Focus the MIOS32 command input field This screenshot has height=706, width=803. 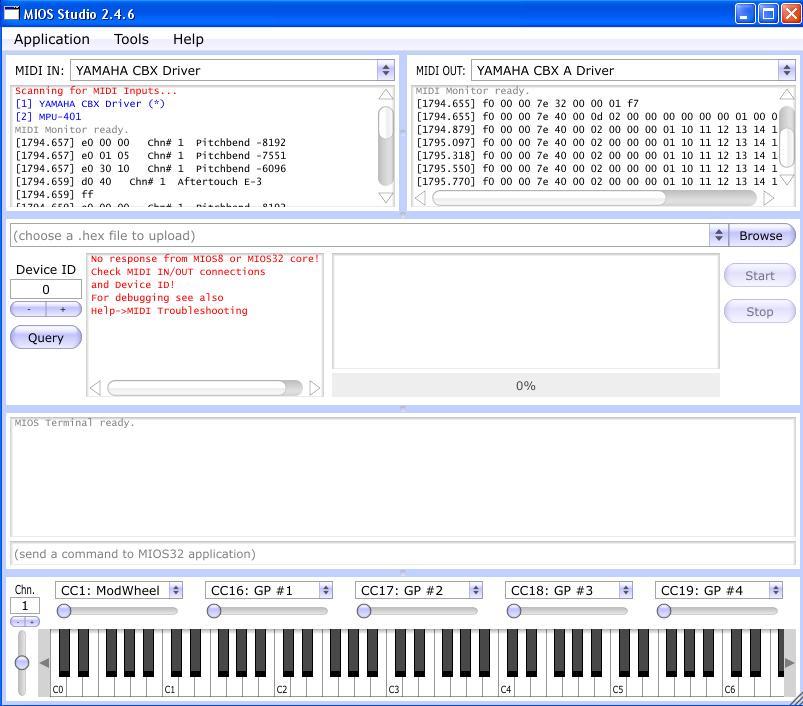(x=400, y=553)
